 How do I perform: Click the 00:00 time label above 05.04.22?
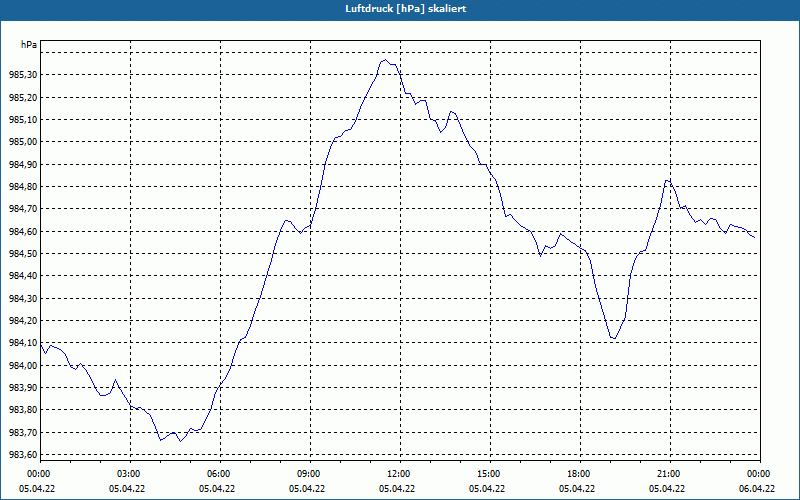click(40, 474)
